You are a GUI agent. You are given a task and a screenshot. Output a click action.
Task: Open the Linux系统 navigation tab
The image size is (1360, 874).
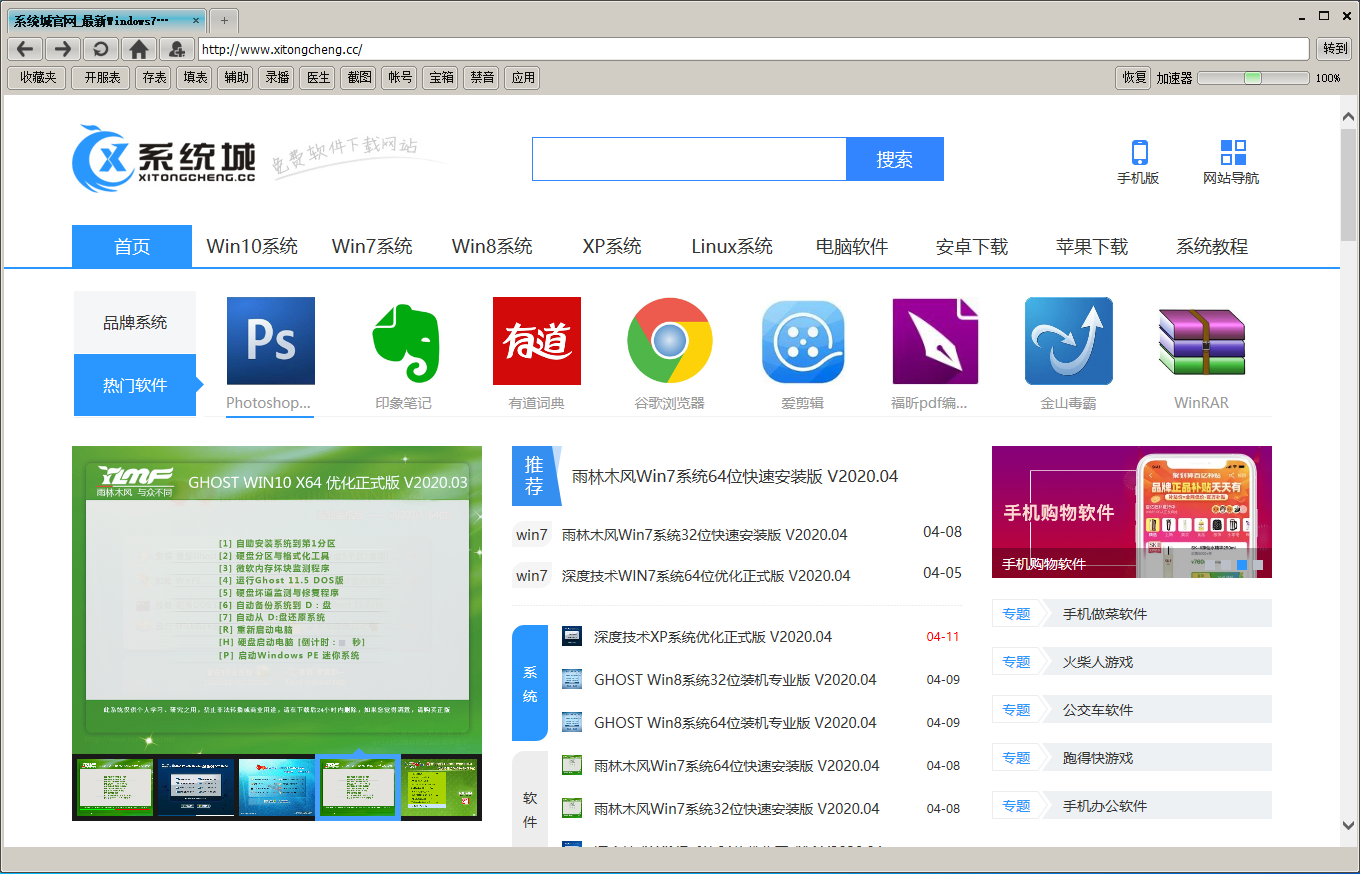click(732, 246)
